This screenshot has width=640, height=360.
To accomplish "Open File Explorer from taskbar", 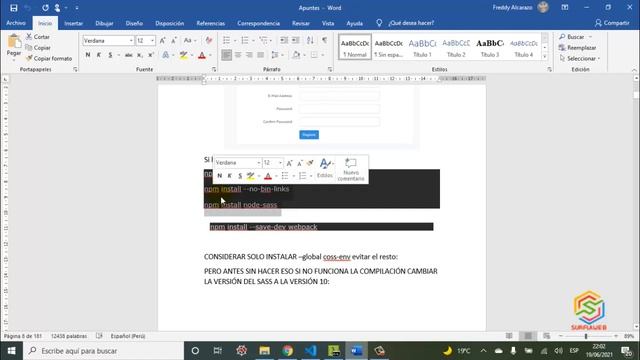I will (x=264, y=351).
